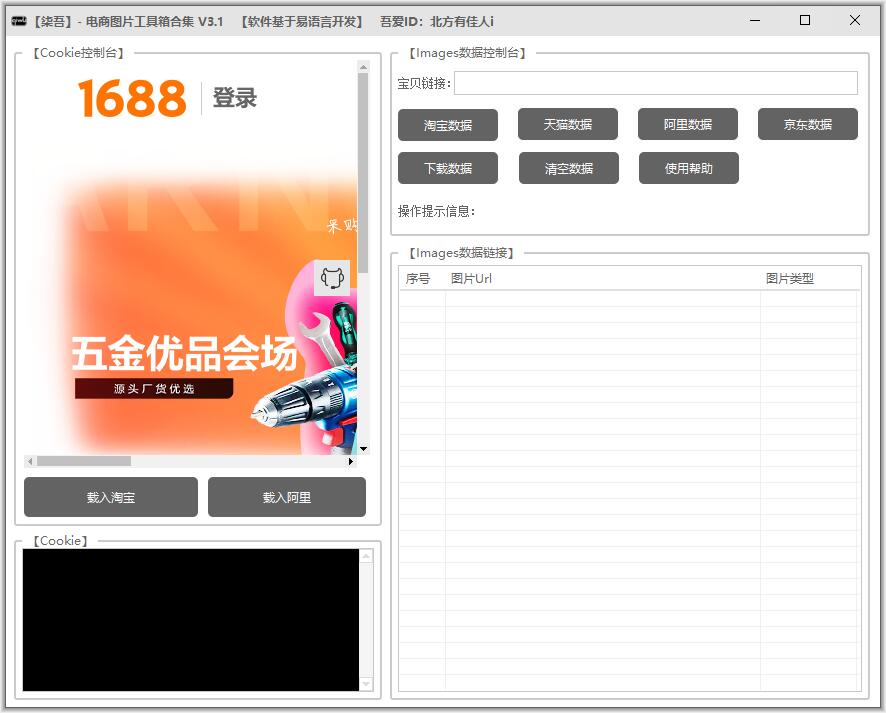Focus the 宝贝链接 input field

655,84
